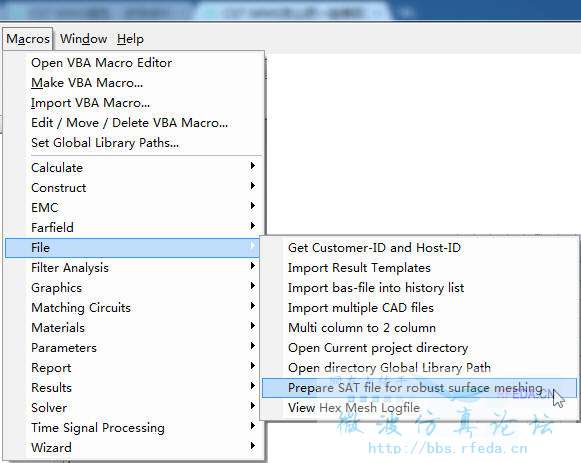Expand the Filter Analysis submenu

click(x=133, y=267)
